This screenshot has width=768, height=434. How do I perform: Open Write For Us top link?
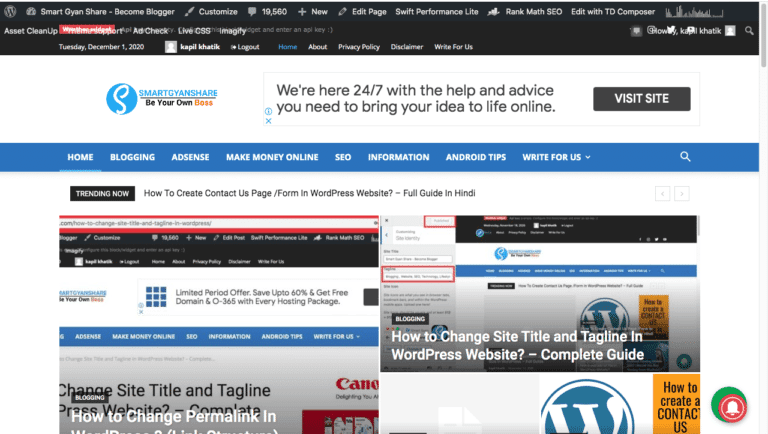(453, 47)
